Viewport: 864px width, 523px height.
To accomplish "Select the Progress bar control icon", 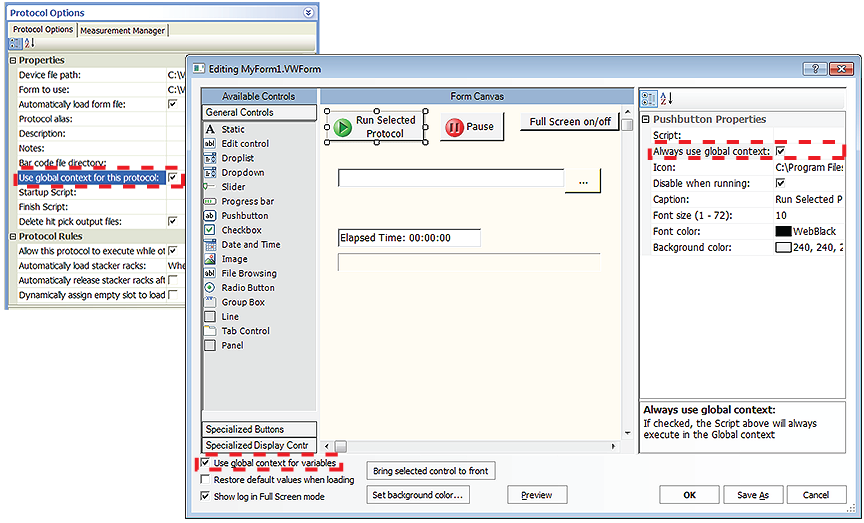I will [210, 201].
